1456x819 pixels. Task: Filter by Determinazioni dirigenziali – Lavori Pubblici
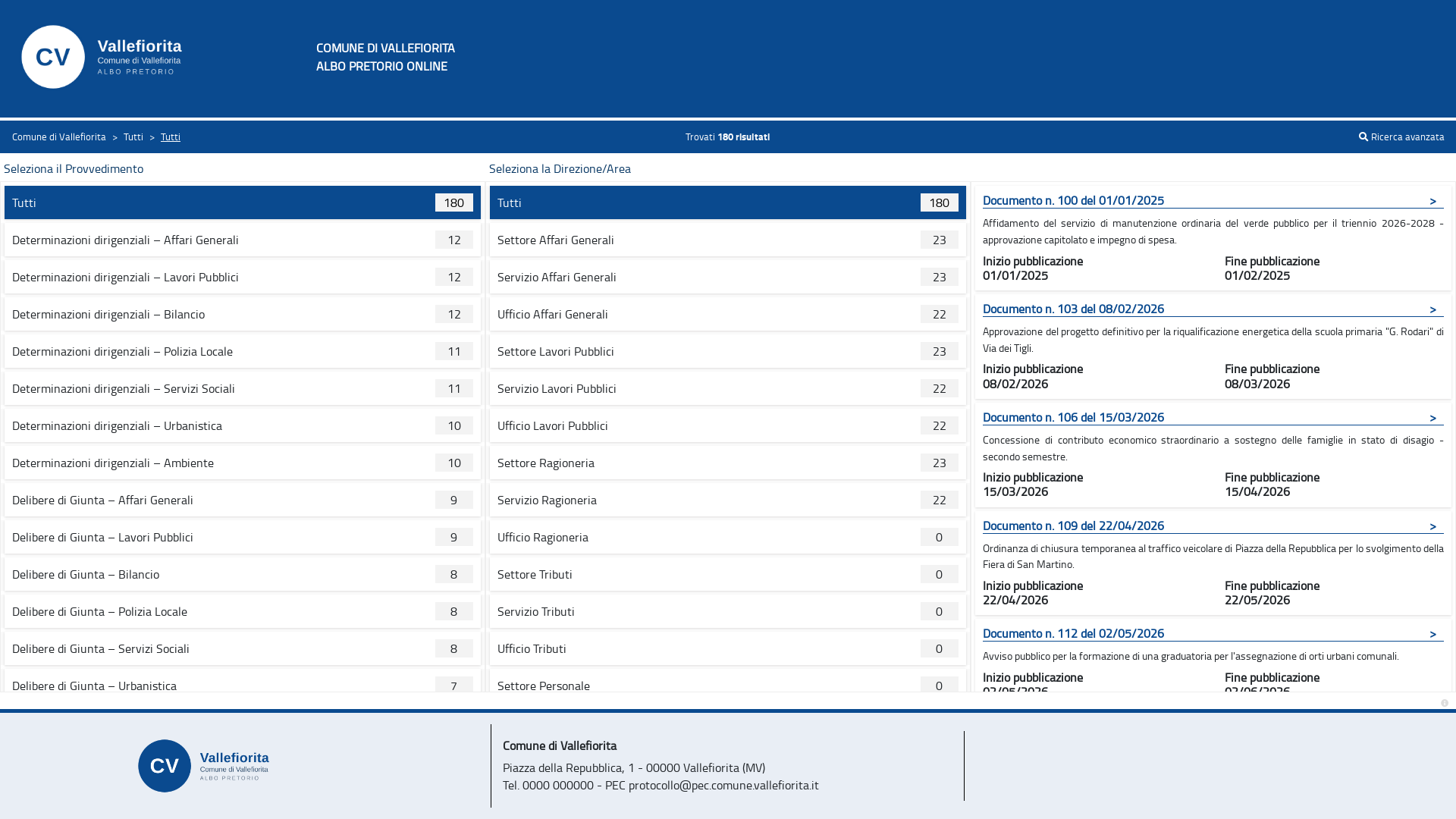(x=243, y=277)
